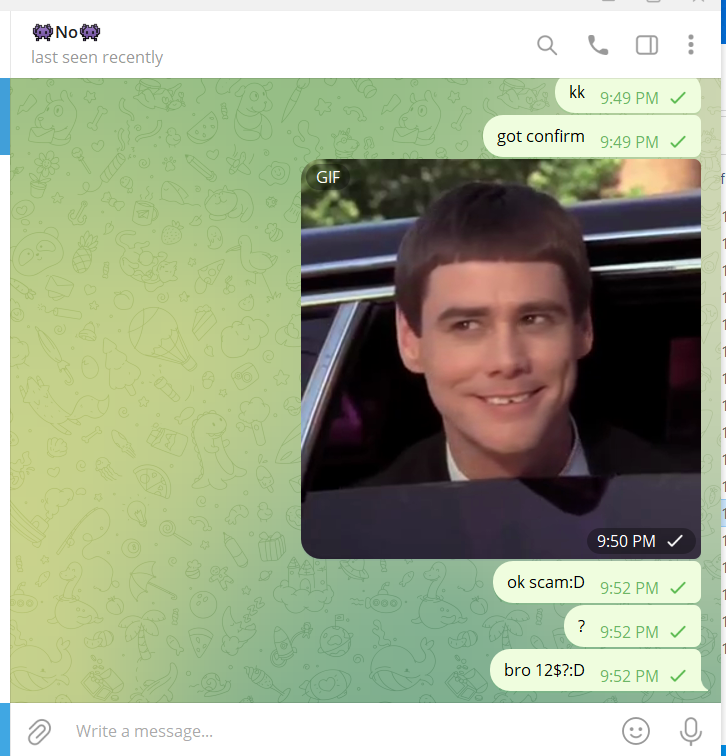Open the emoji picker
This screenshot has height=756, width=726.
coord(636,731)
